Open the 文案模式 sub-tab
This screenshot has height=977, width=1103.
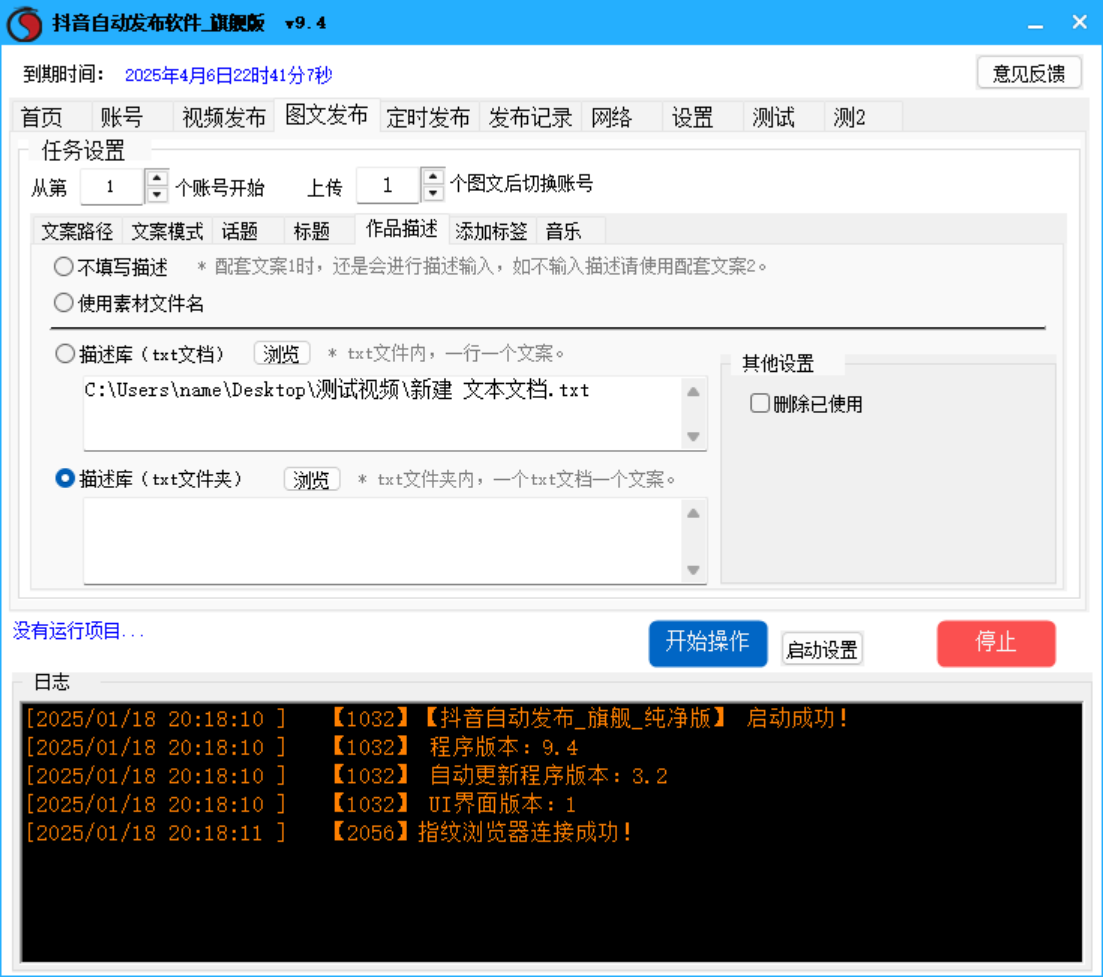point(167,231)
